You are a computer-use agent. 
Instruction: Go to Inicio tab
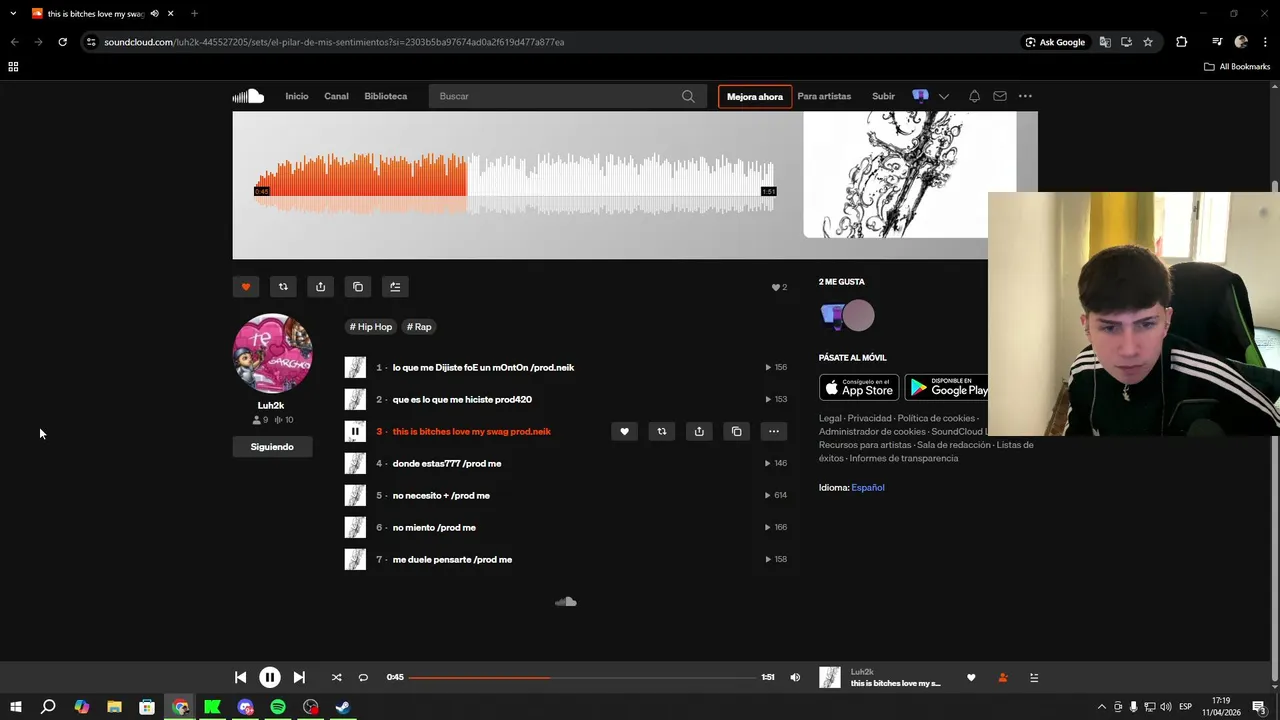(x=297, y=96)
